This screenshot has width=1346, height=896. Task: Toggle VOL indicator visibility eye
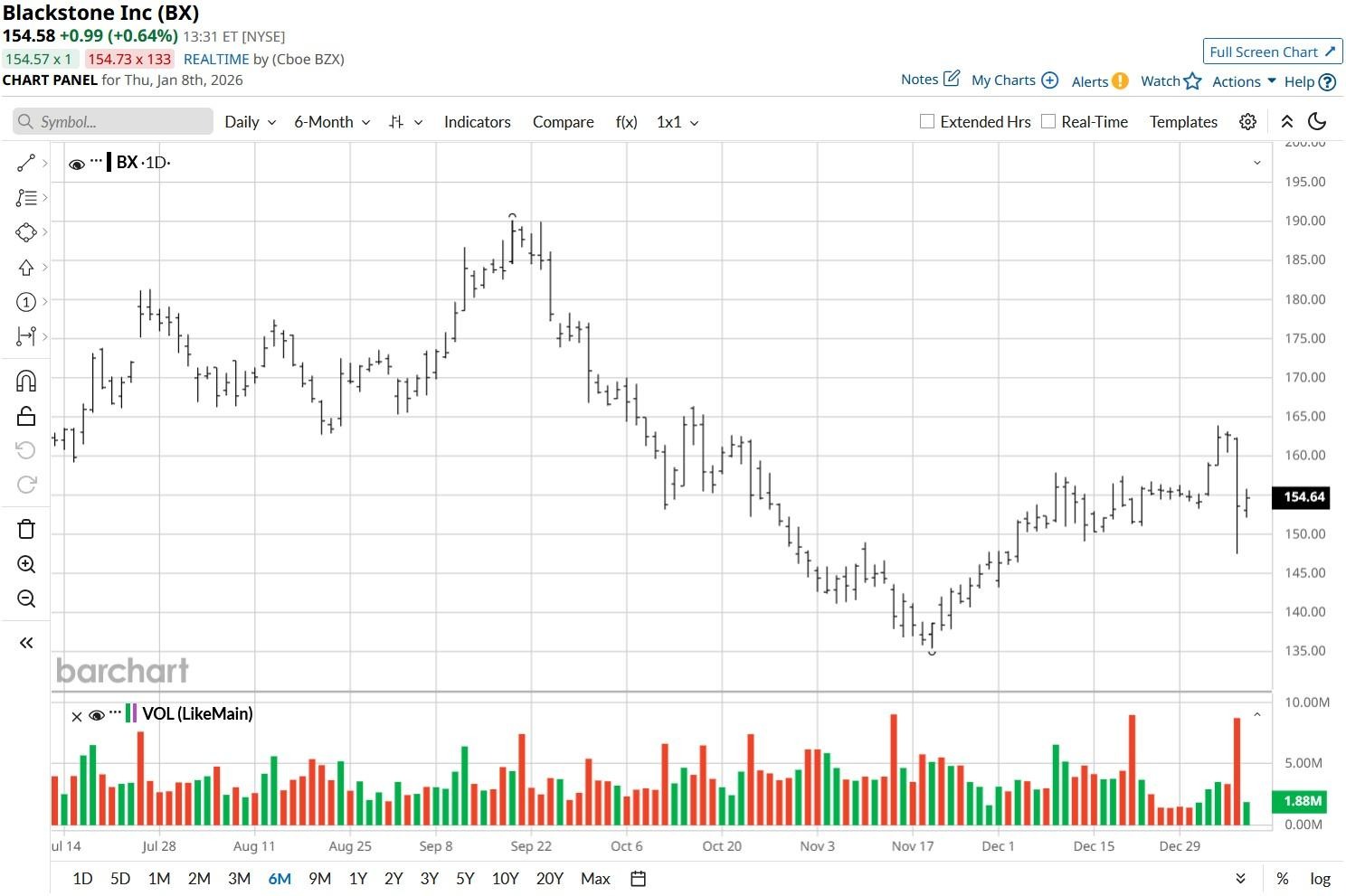97,716
